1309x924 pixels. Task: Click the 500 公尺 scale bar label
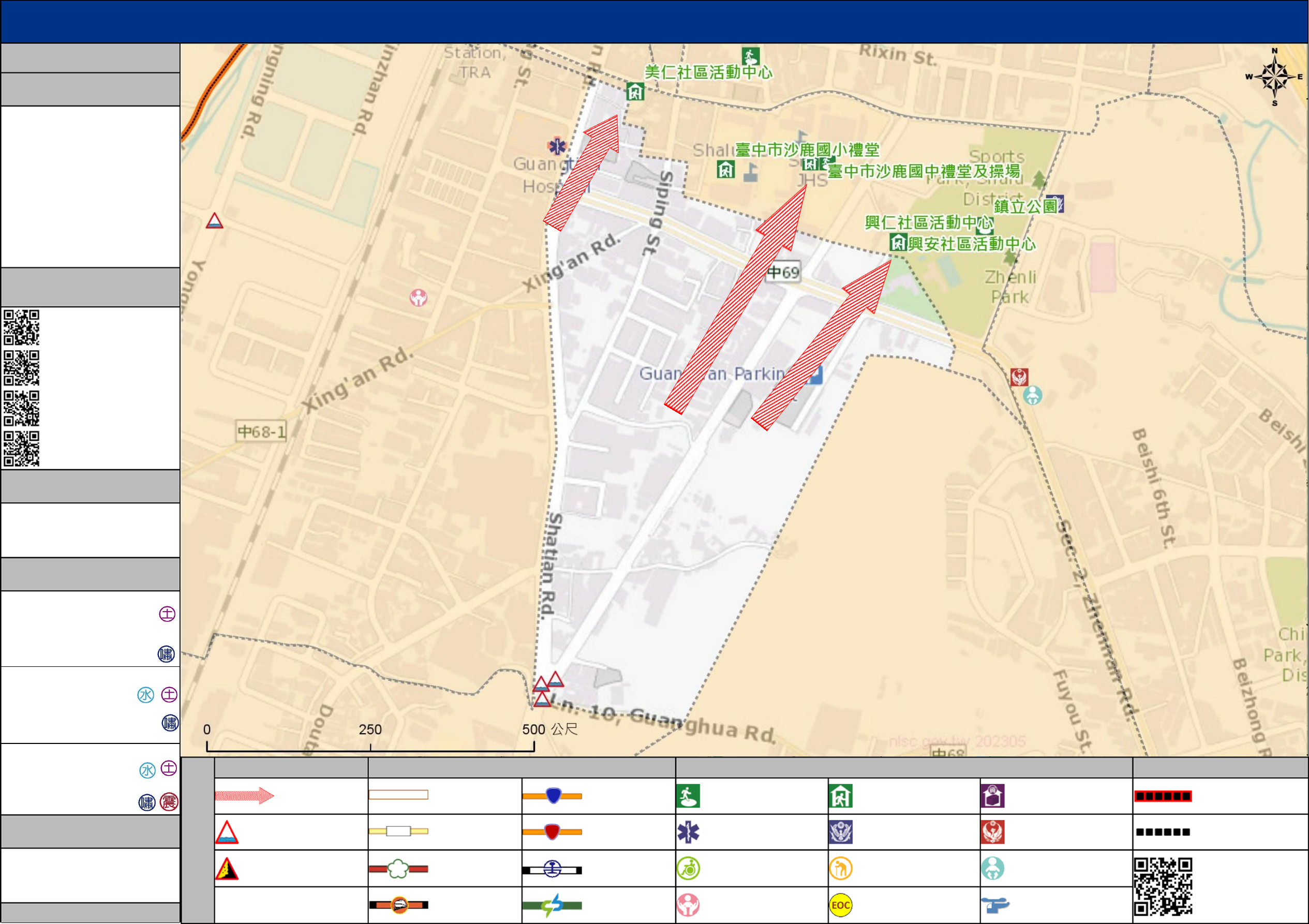[550, 729]
